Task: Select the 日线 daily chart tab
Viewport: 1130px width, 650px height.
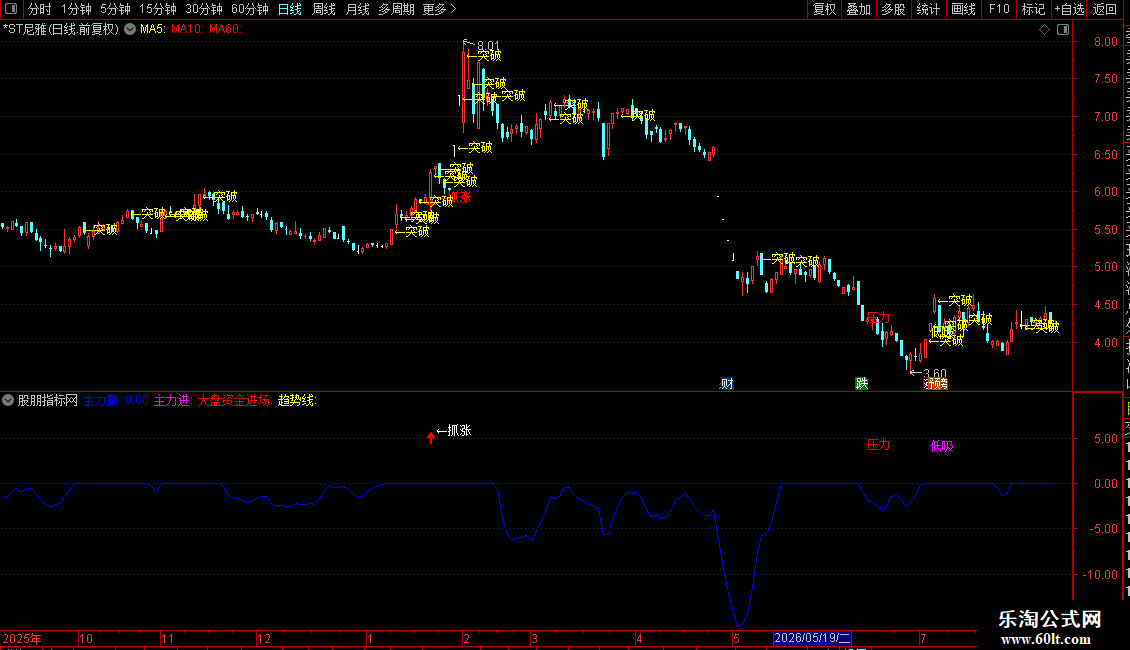Action: tap(290, 9)
